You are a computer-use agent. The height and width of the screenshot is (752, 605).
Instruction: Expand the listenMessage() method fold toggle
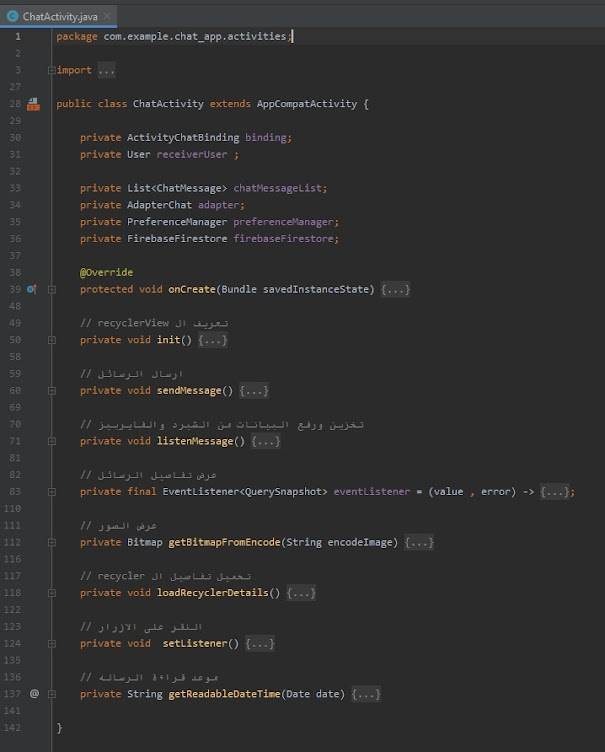pos(51,441)
